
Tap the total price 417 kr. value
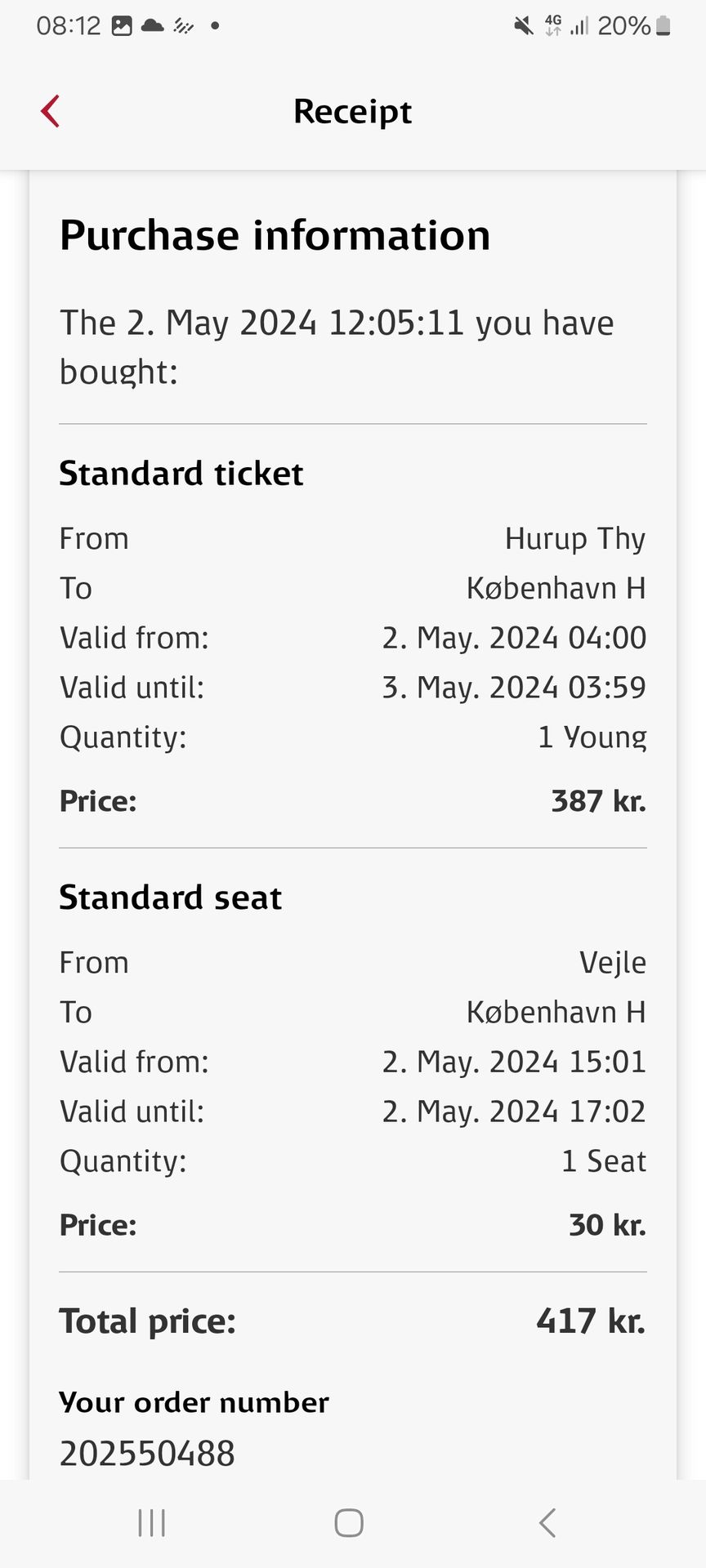pos(590,1321)
